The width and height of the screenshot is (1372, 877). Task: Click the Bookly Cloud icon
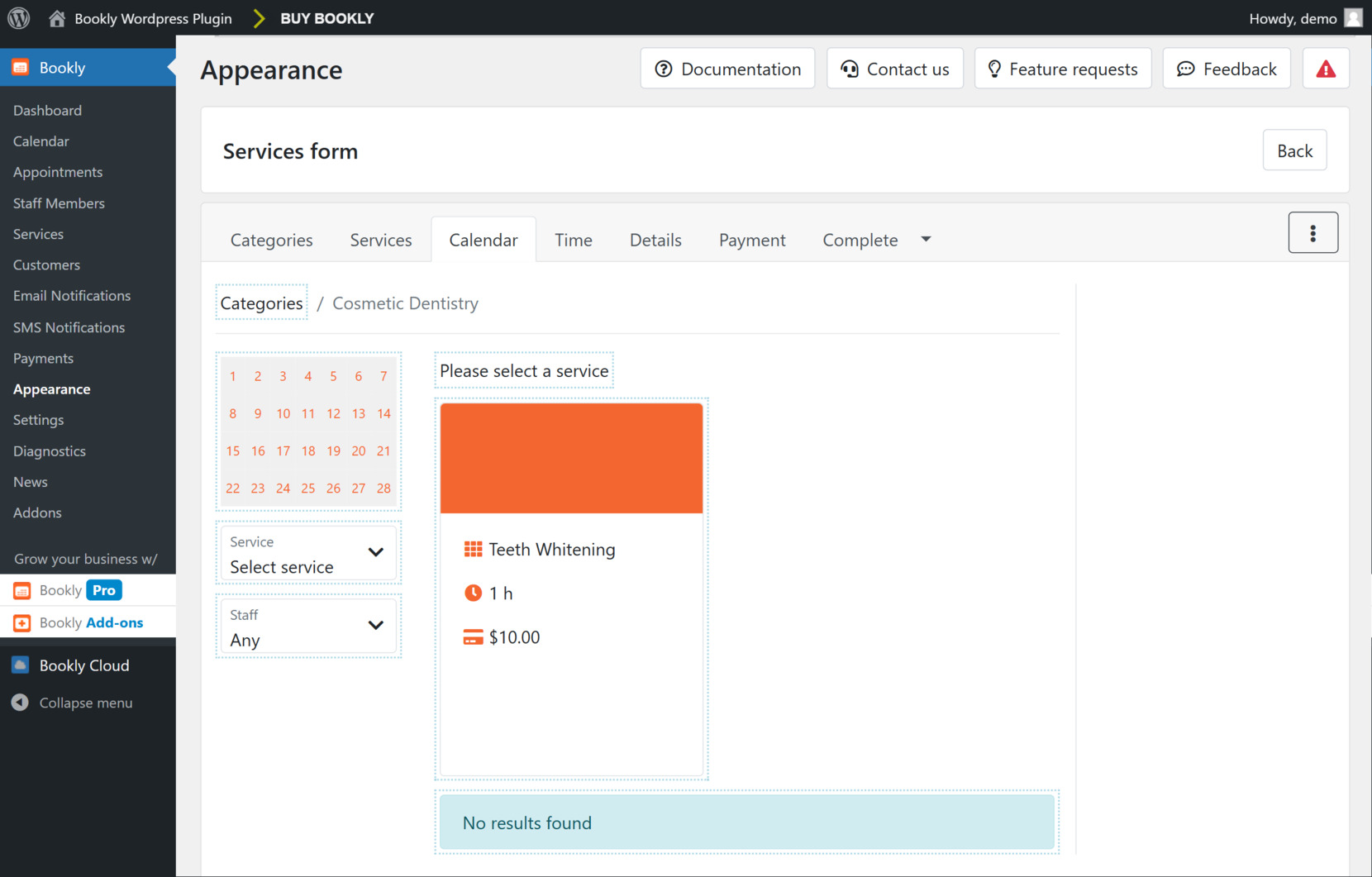click(x=20, y=665)
